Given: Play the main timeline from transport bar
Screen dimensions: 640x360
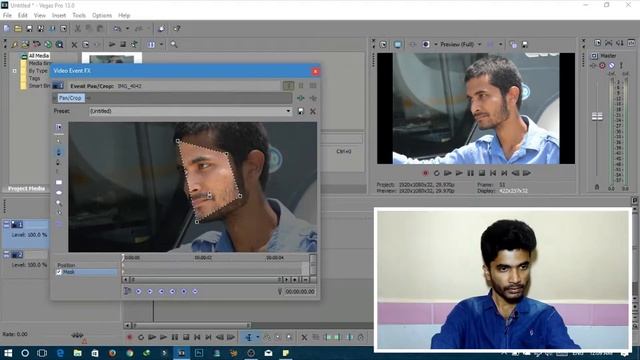Looking at the screenshot, I should click(163, 338).
